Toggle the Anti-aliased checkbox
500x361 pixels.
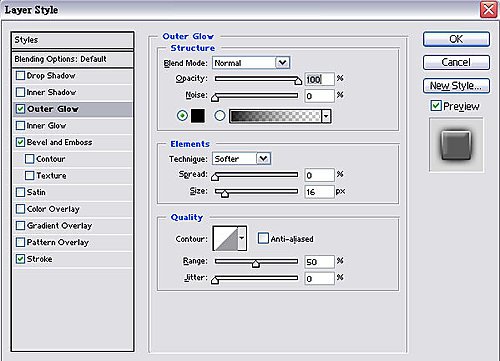tap(263, 238)
